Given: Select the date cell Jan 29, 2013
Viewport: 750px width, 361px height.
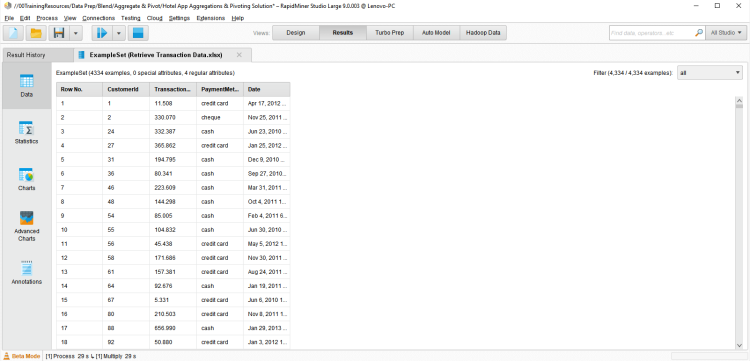Looking at the screenshot, I should pyautogui.click(x=266, y=328).
